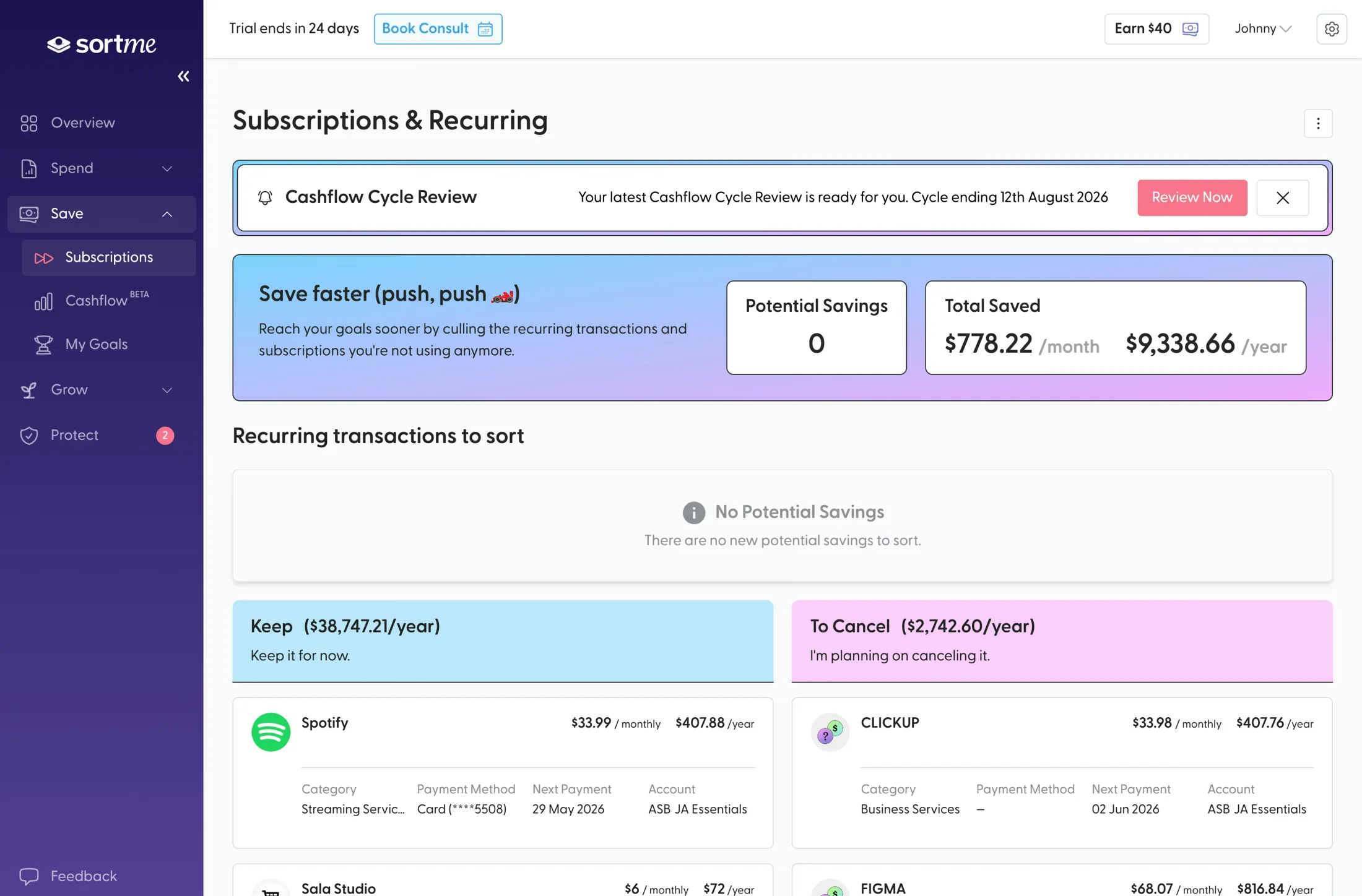Click the To Cancel column header

point(1062,641)
